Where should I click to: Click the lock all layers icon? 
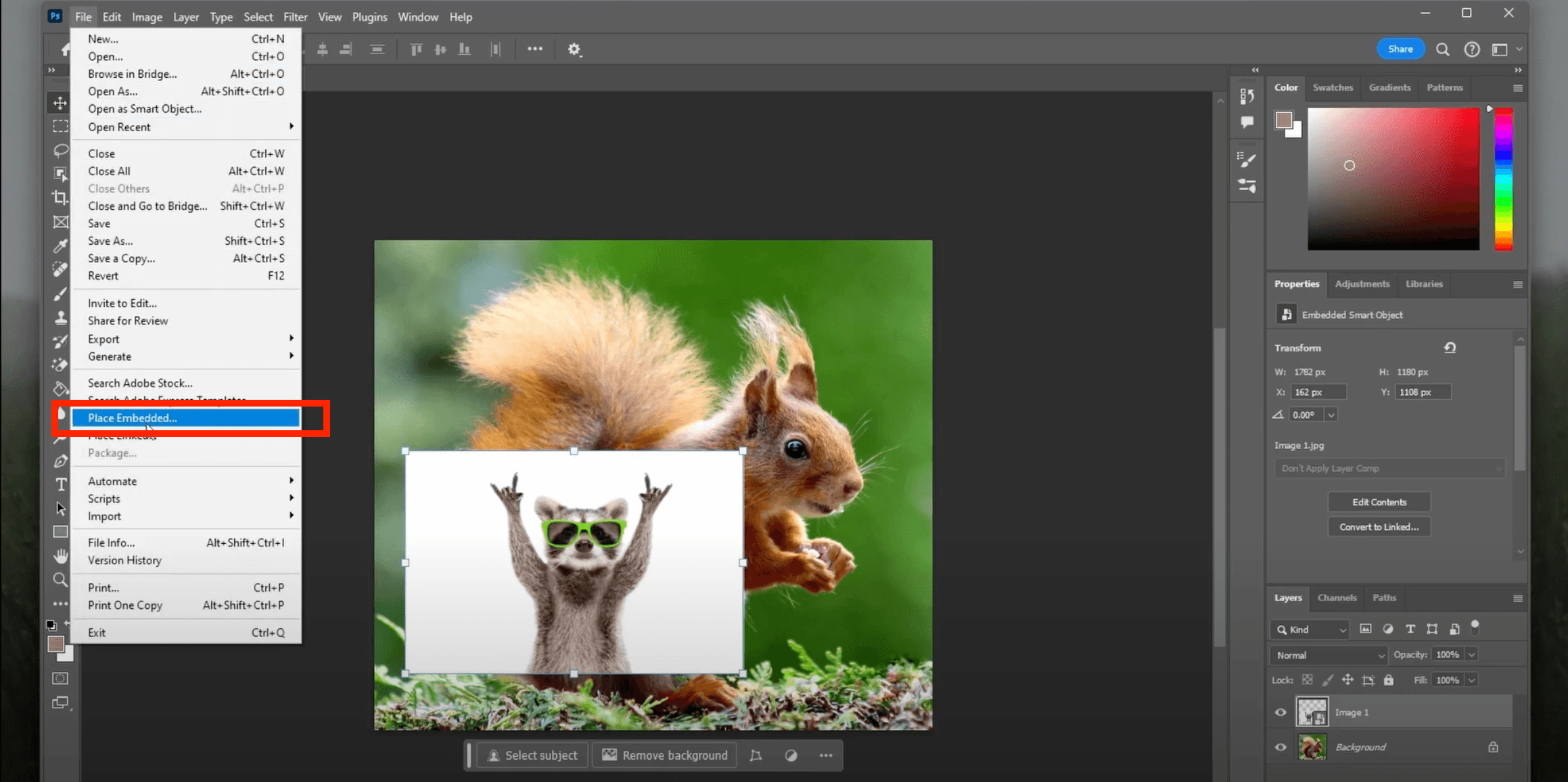tap(1389, 680)
